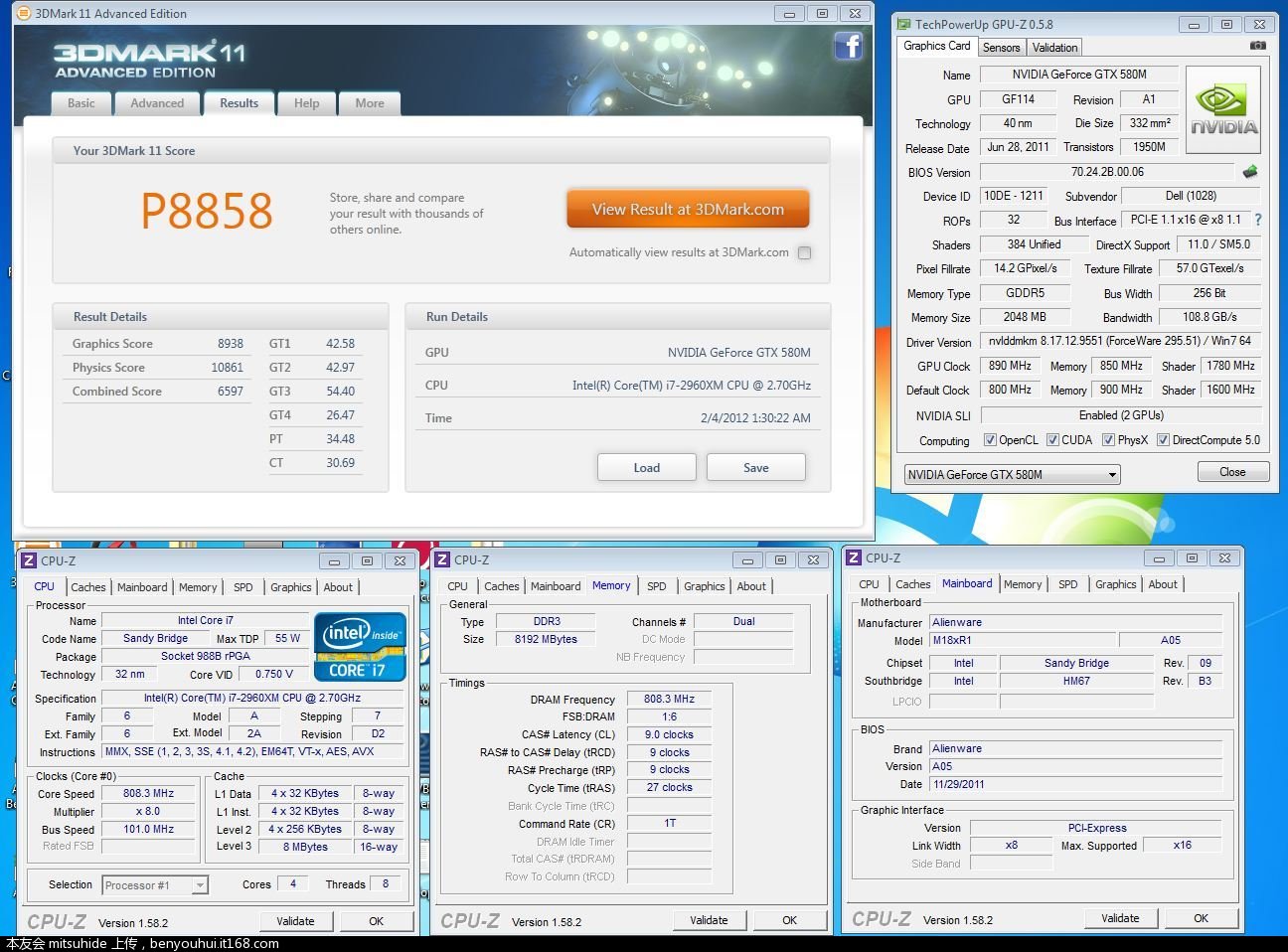Switch to the Advanced tab in 3DMark 11

coord(157,103)
